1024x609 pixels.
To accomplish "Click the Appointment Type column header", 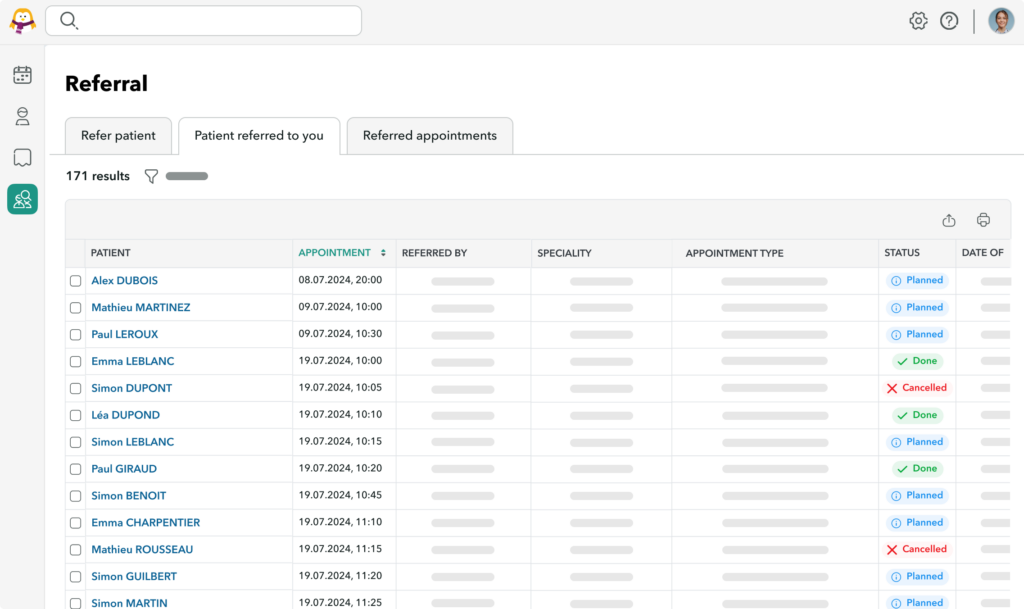I will coord(734,253).
